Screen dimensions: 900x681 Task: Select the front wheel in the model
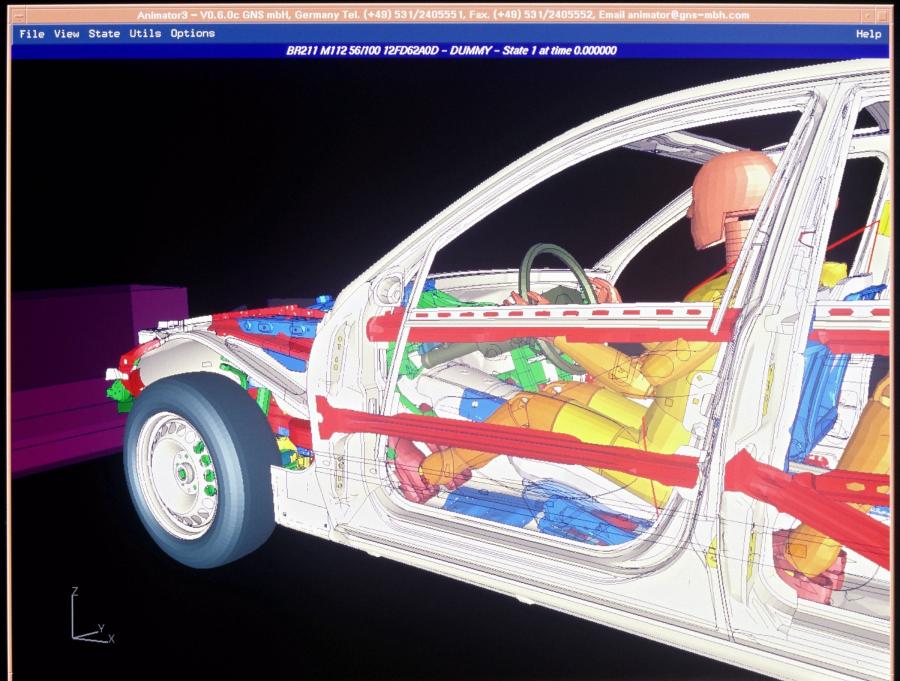[x=200, y=470]
